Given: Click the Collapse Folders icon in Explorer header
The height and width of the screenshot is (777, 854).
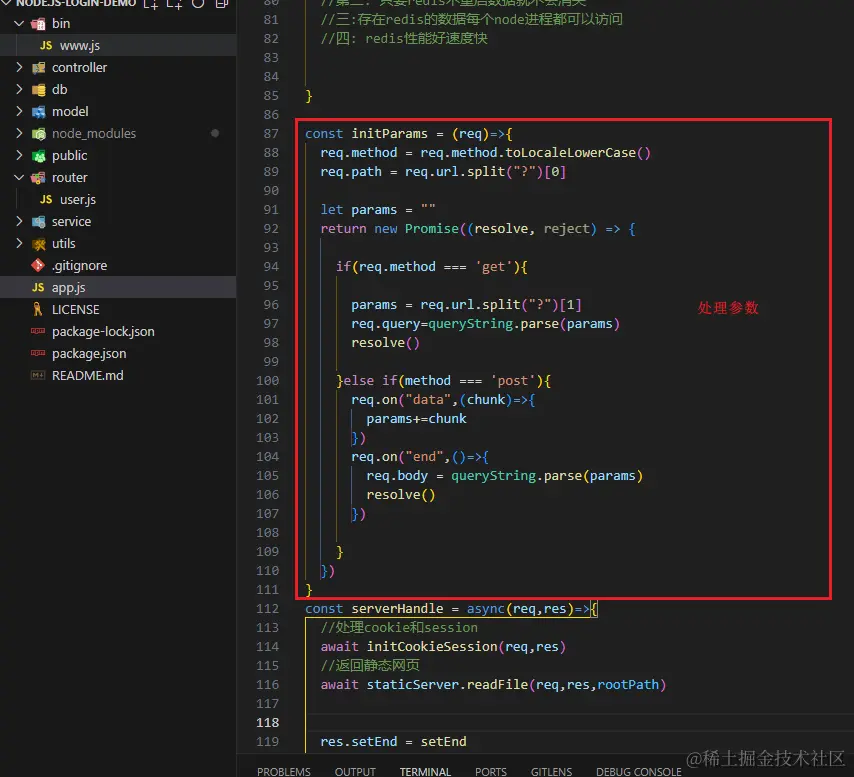Looking at the screenshot, I should click(x=222, y=4).
